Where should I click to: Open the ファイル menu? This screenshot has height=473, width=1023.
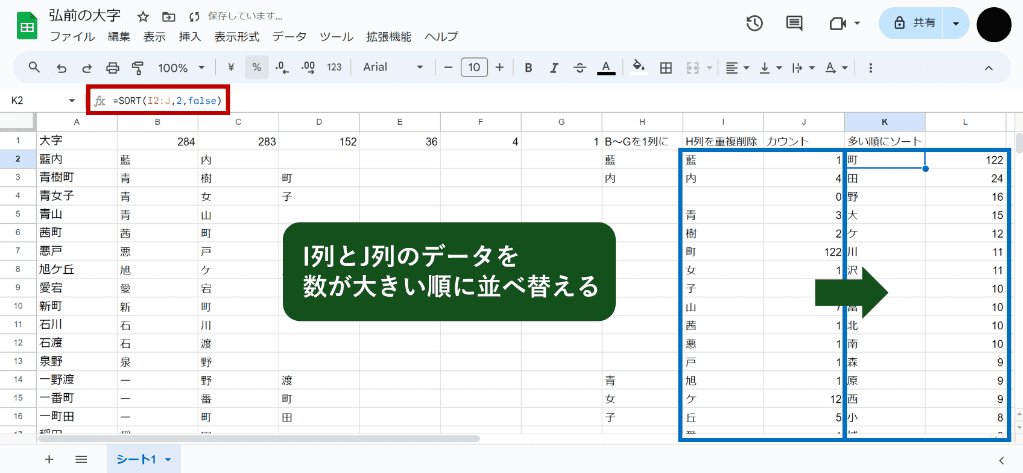[x=72, y=37]
